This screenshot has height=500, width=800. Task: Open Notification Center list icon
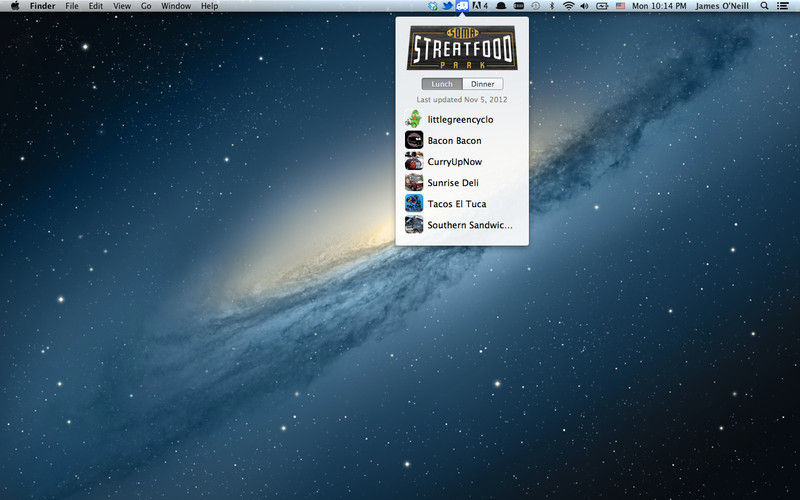click(x=782, y=6)
